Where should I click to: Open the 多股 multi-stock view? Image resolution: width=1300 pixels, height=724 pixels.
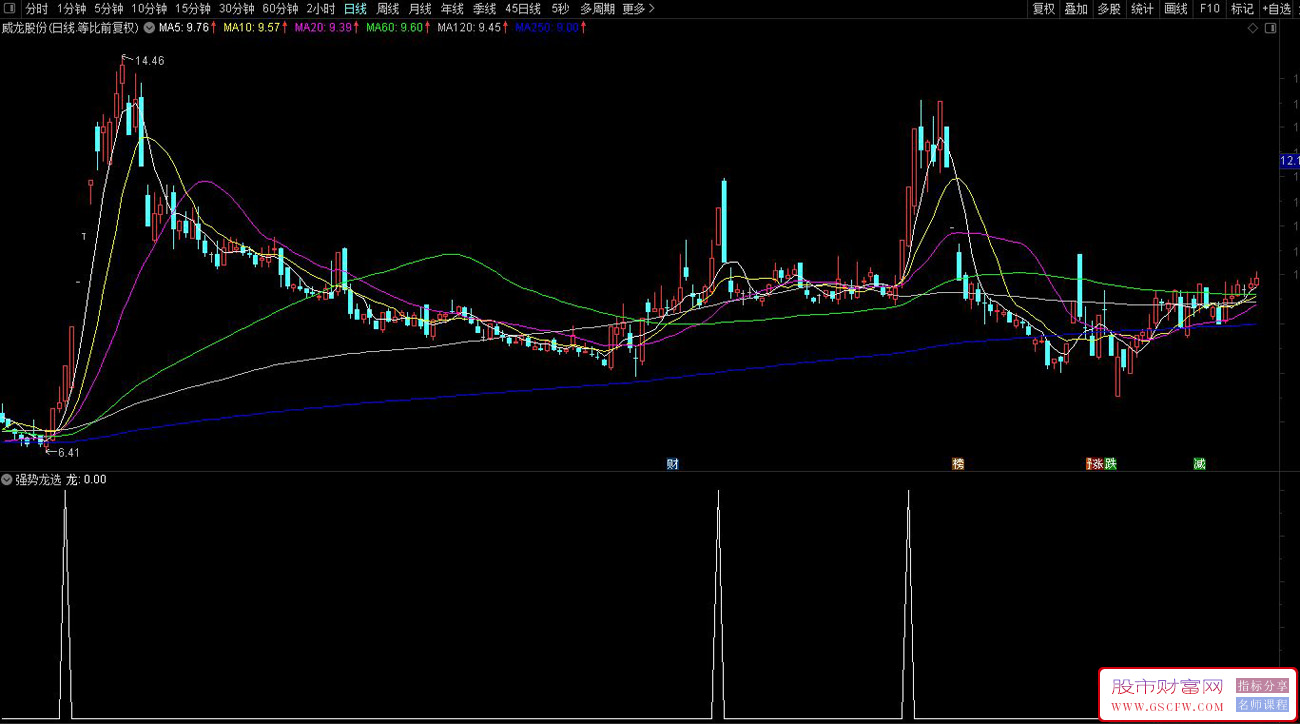[x=1109, y=9]
